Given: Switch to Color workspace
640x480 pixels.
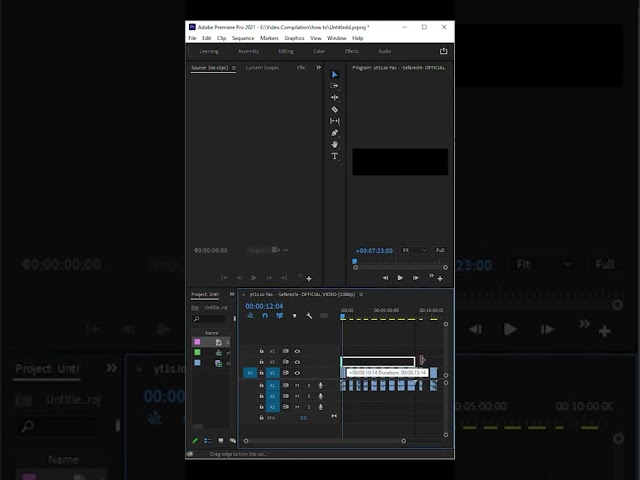Looking at the screenshot, I should [319, 51].
